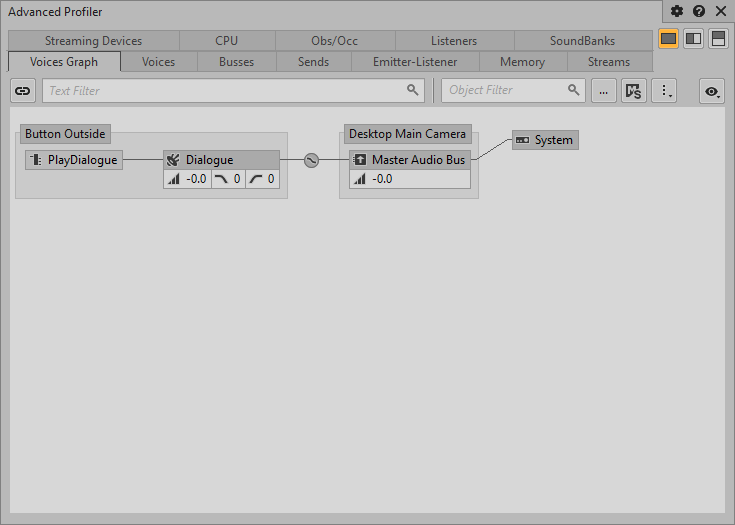
Task: Open help with the question mark icon
Action: click(x=699, y=11)
